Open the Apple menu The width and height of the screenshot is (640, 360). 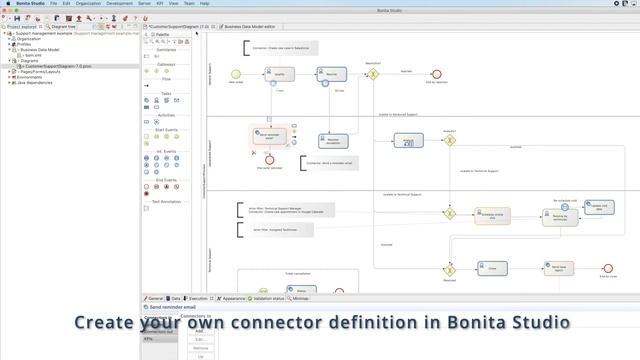click(8, 3)
